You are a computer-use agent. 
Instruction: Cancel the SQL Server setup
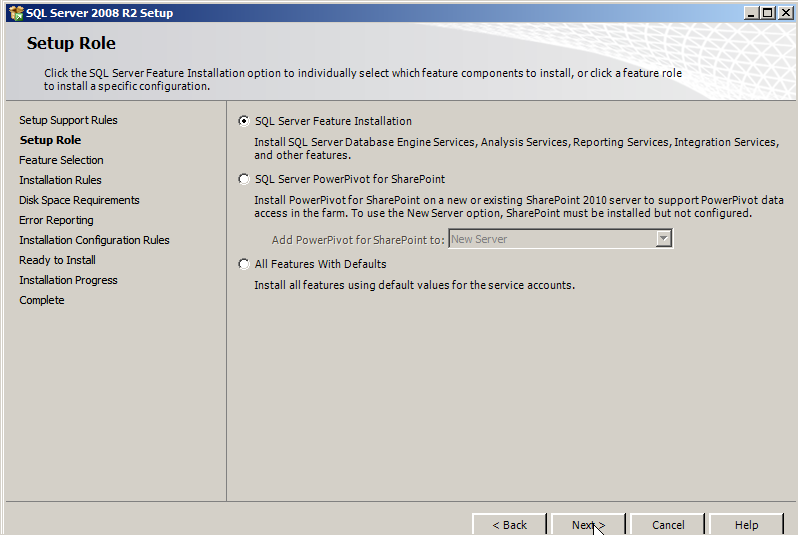tap(668, 524)
